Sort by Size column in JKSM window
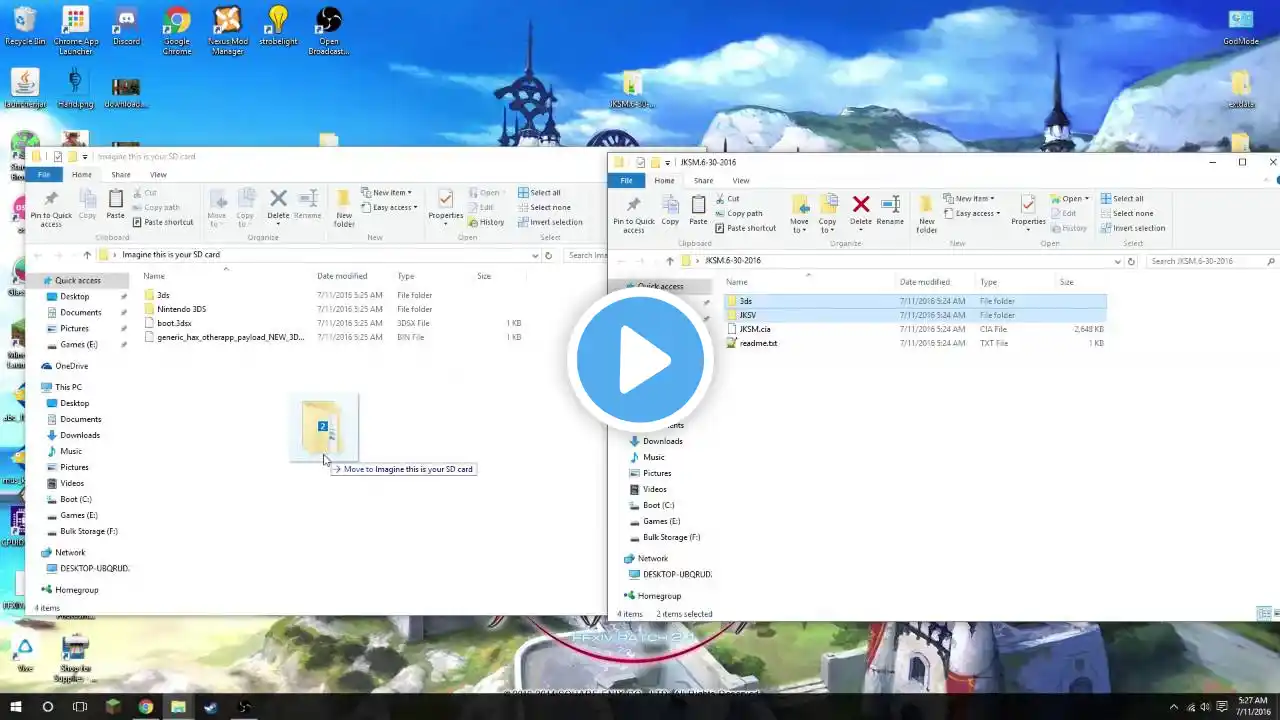This screenshot has height=720, width=1280. pyautogui.click(x=1066, y=282)
